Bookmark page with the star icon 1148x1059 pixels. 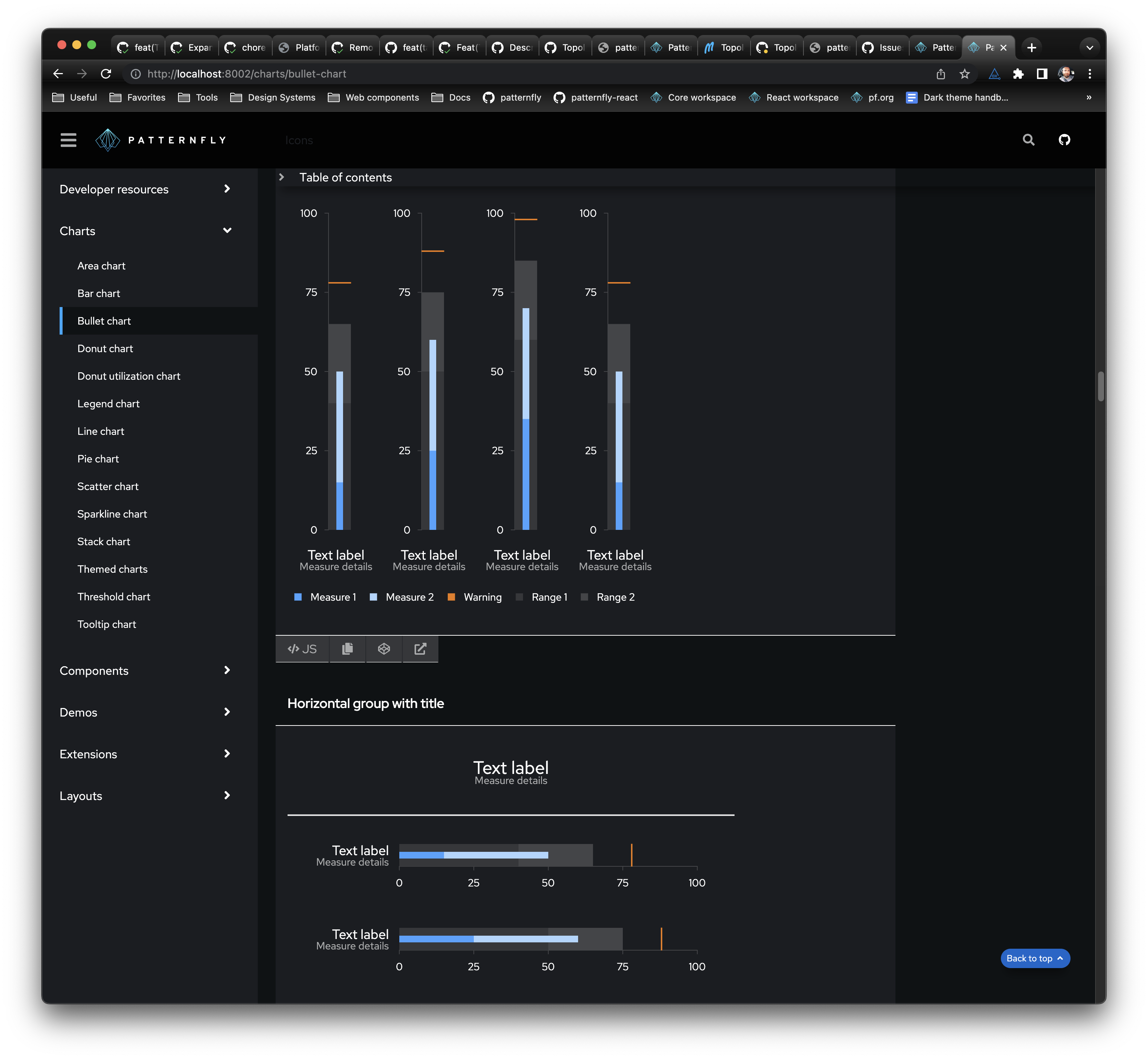tap(965, 74)
